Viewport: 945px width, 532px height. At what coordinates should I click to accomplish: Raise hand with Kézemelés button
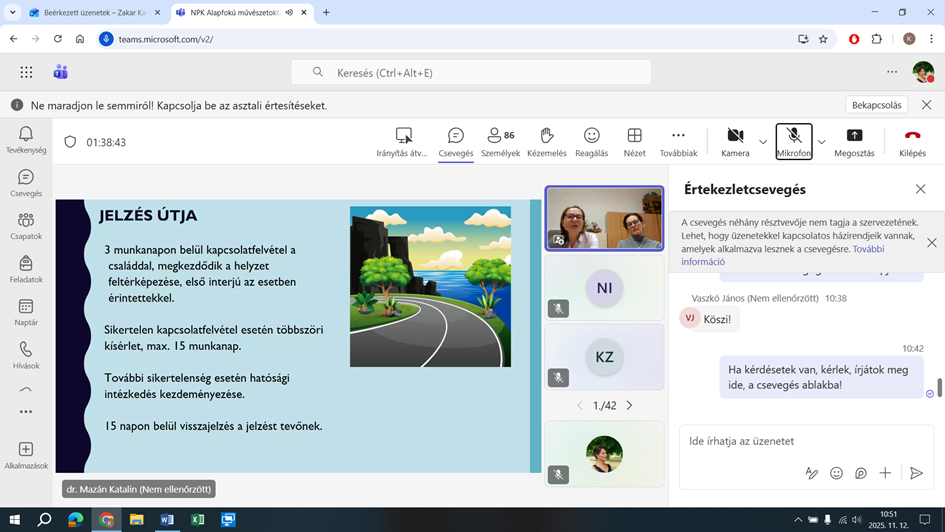pos(547,141)
